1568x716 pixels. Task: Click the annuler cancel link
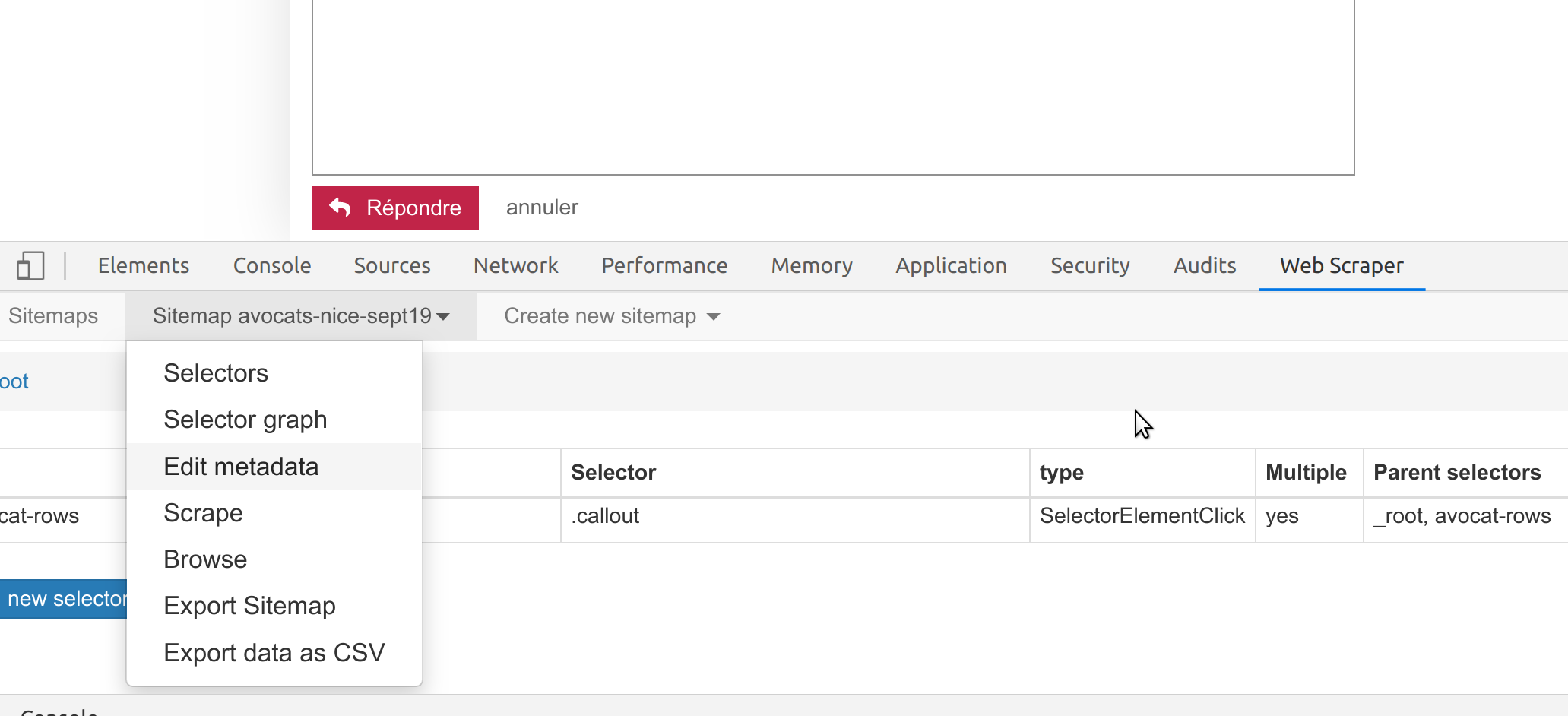[x=542, y=208]
